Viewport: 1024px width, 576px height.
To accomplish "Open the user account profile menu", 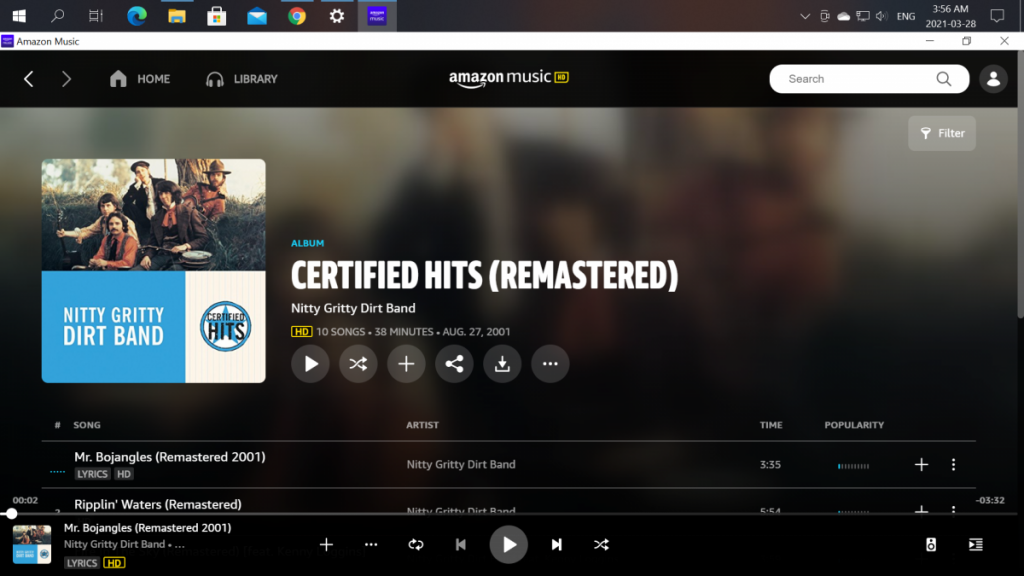I will 993,79.
